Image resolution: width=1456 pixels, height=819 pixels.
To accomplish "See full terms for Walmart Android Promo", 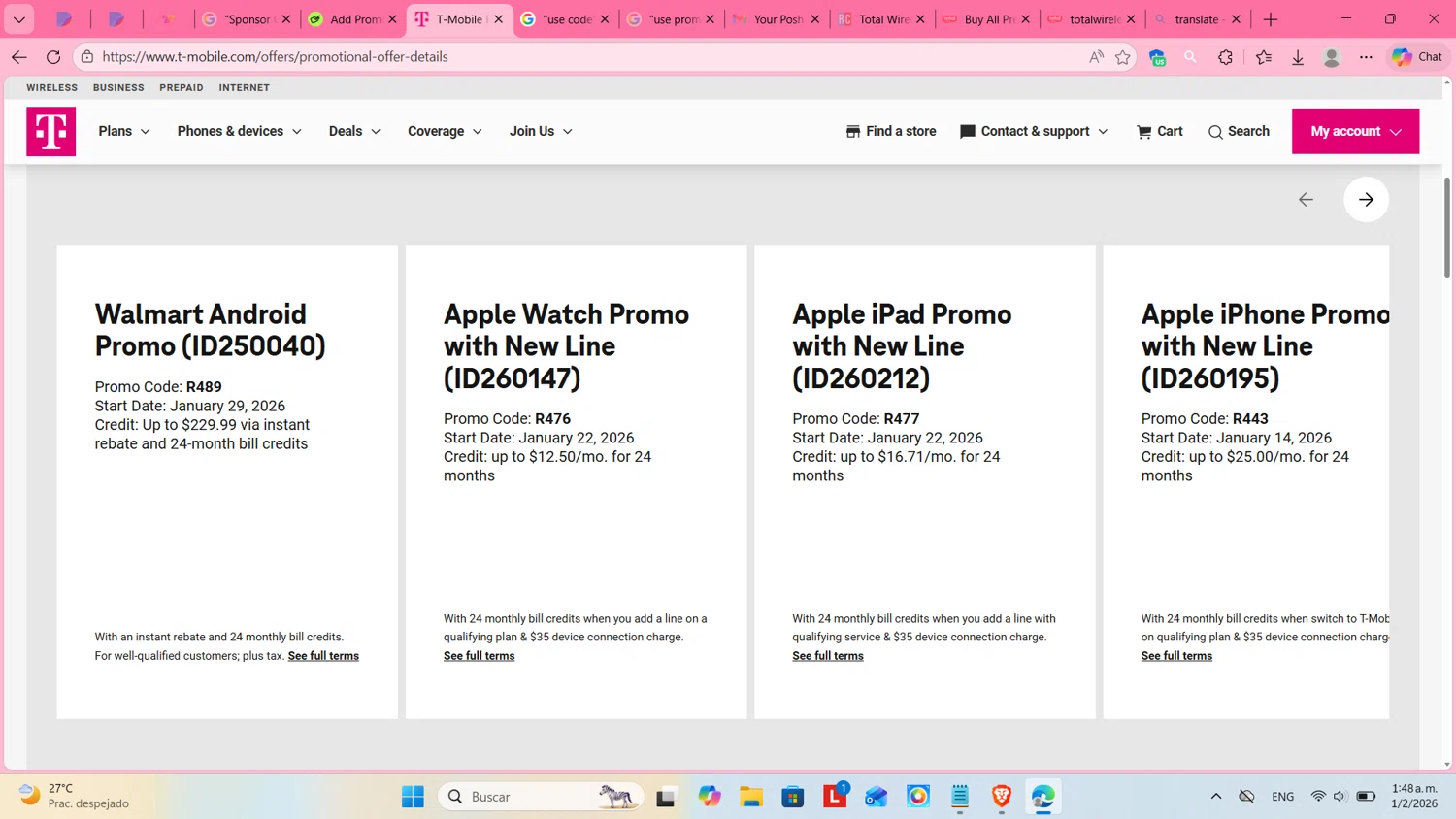I will coord(323,656).
